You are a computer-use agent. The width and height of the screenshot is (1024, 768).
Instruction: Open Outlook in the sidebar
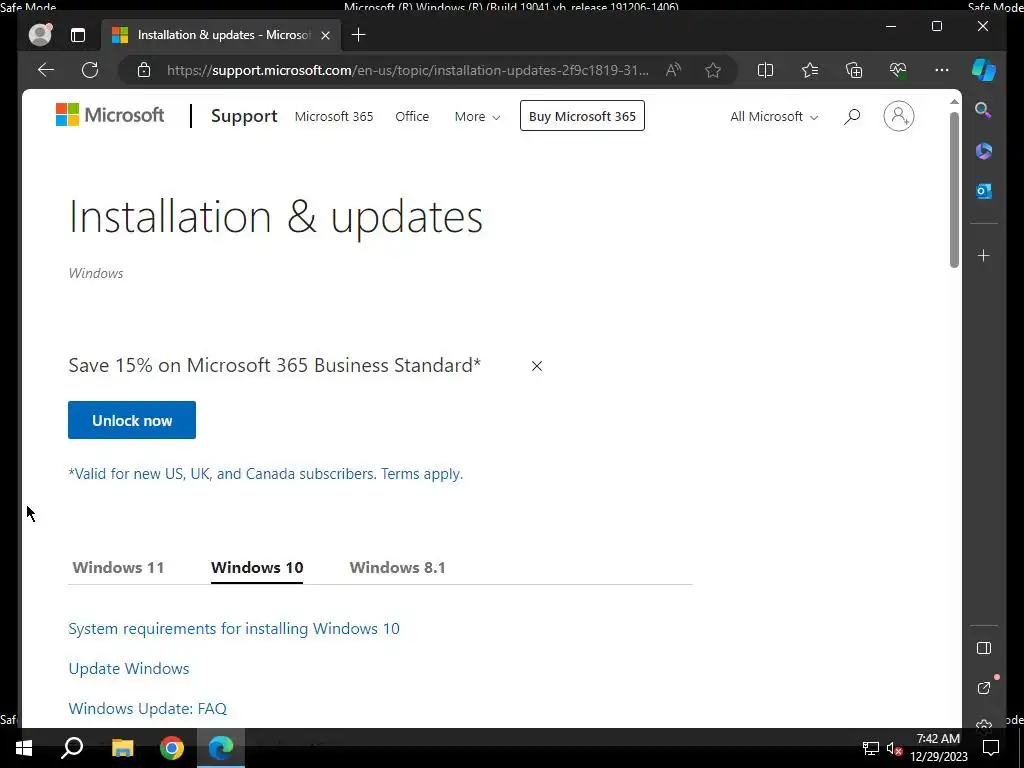984,191
